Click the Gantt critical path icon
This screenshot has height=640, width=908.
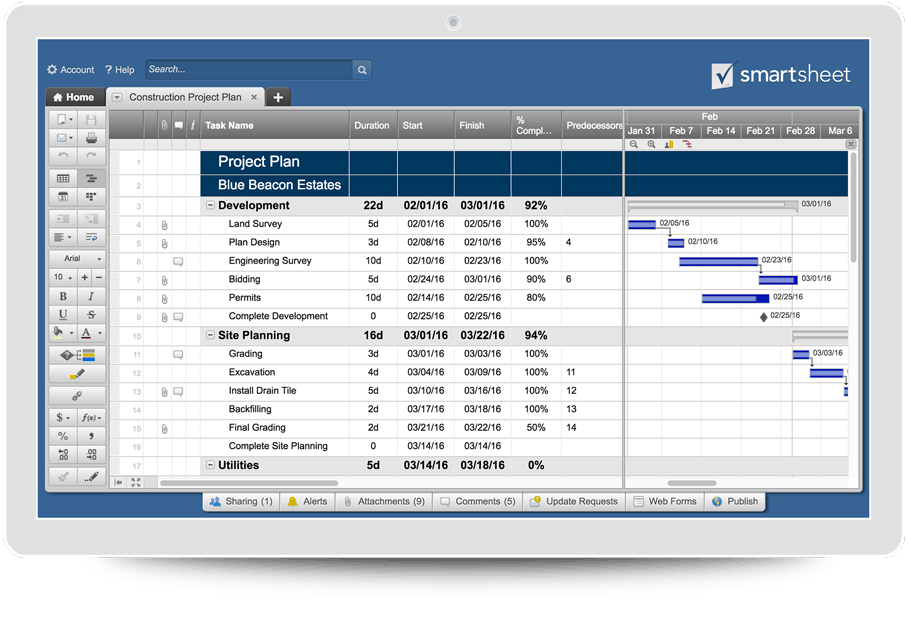coord(687,144)
